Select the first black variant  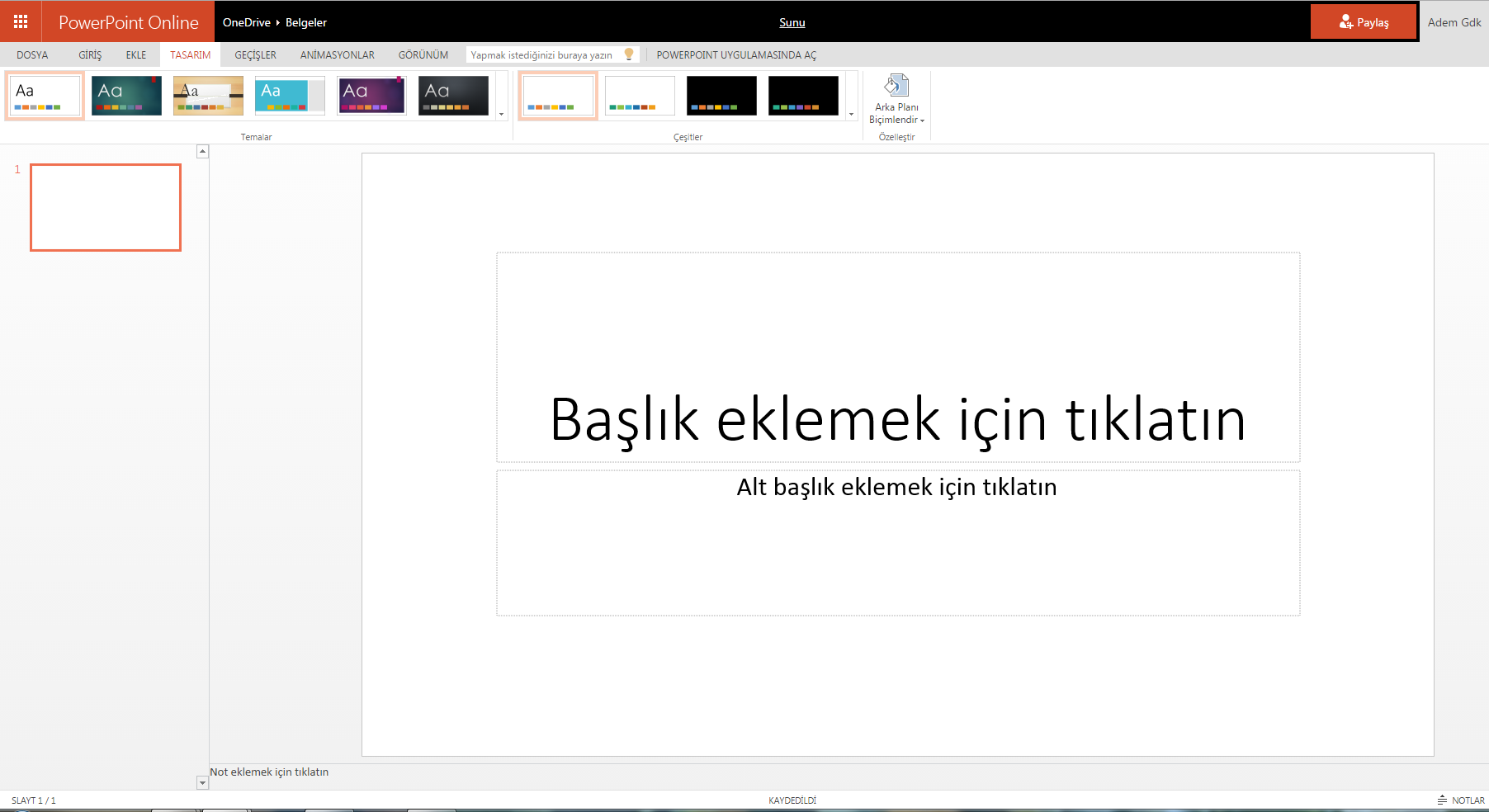click(x=721, y=96)
